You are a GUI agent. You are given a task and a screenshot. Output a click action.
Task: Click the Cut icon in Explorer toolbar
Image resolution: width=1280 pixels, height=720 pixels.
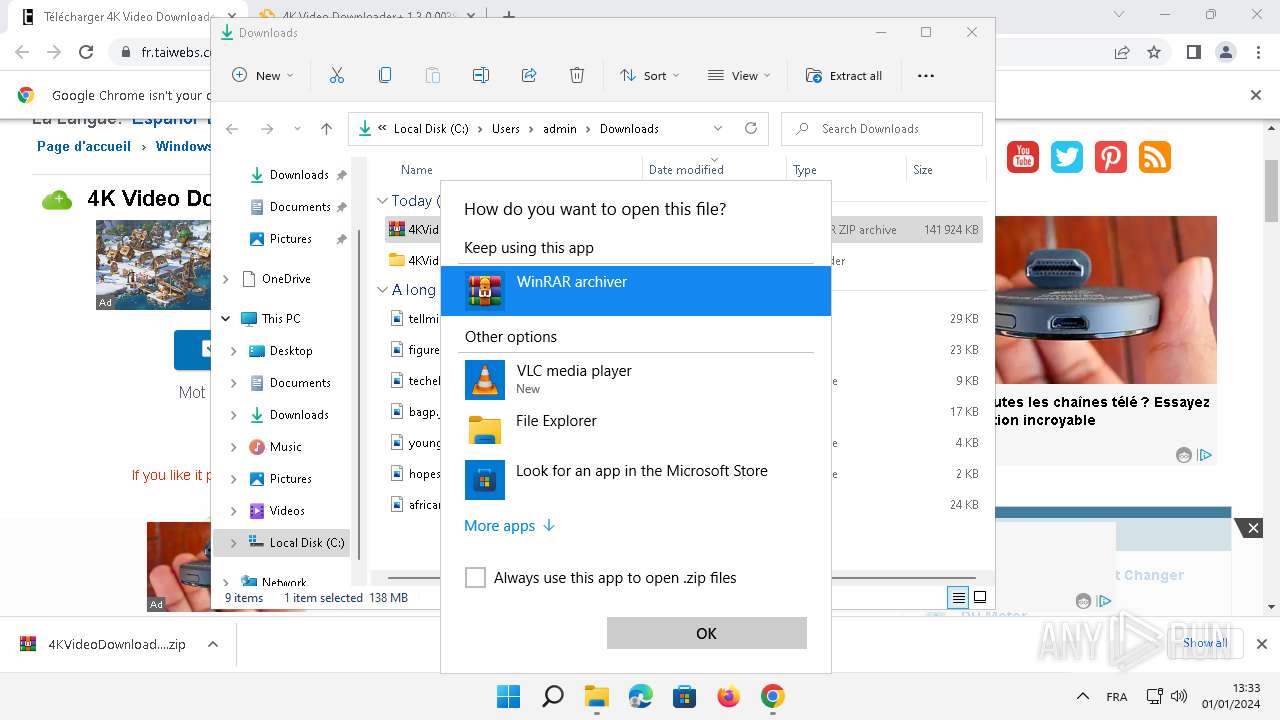tap(337, 75)
